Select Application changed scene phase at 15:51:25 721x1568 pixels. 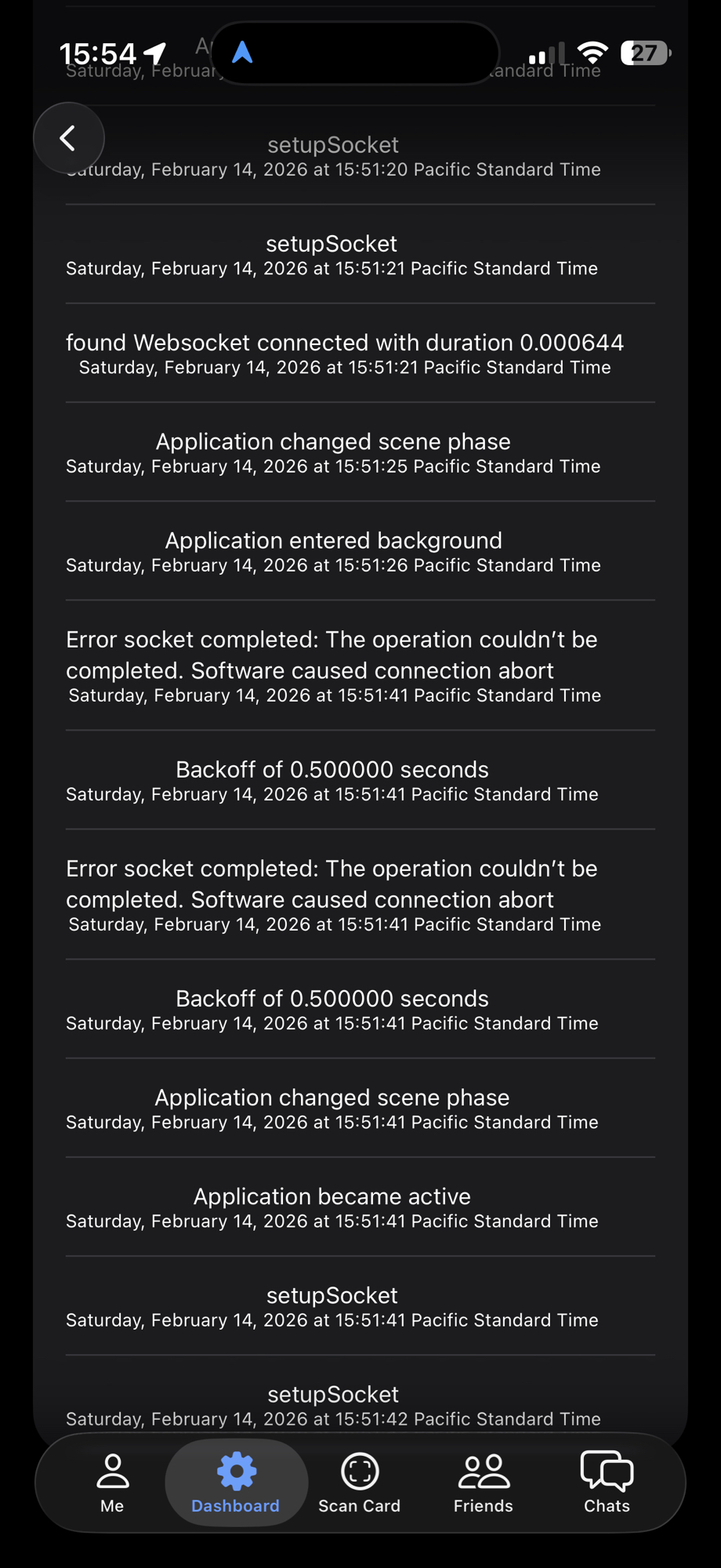(333, 452)
